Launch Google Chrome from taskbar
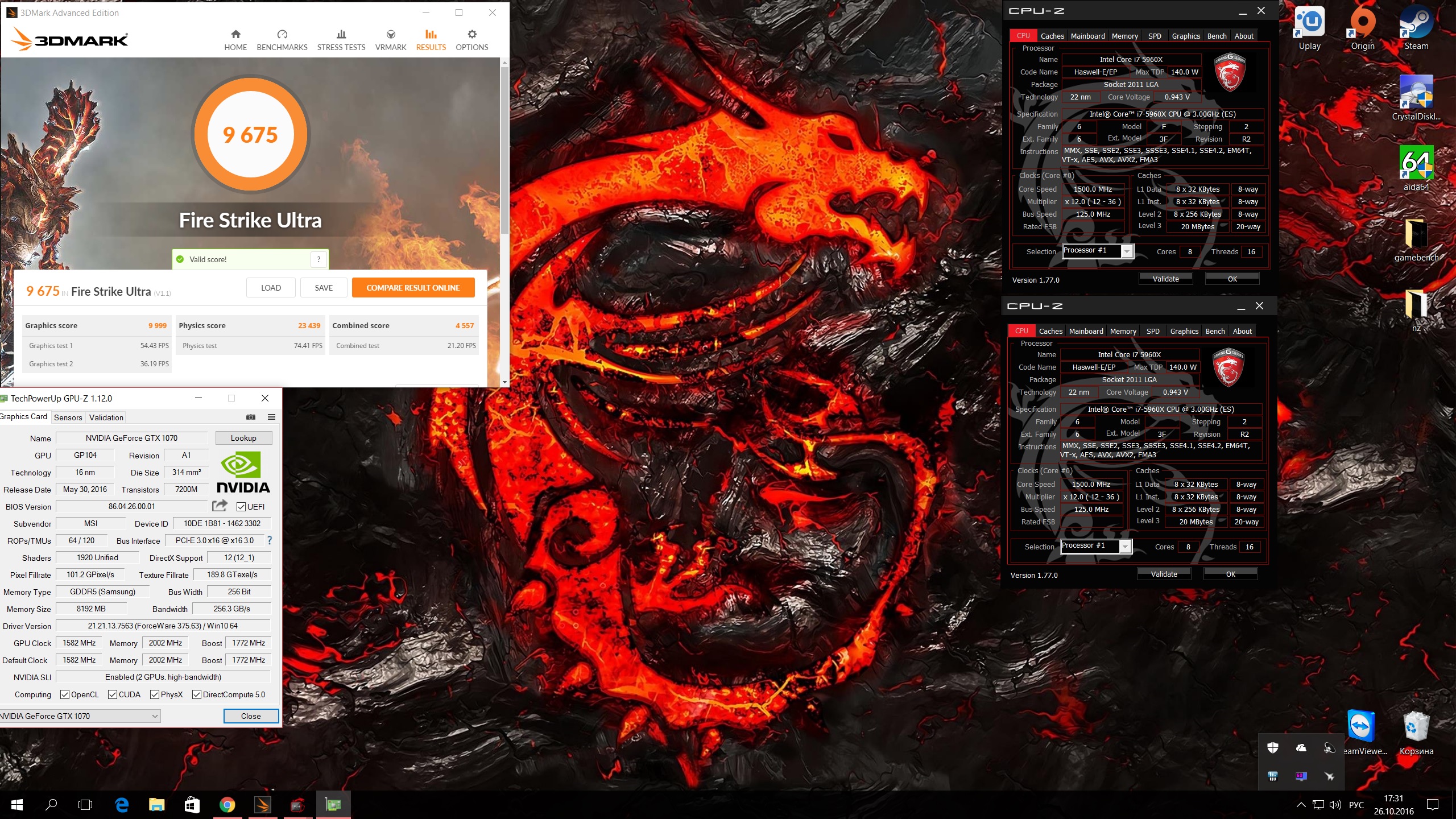The width and height of the screenshot is (1456, 819). tap(227, 805)
